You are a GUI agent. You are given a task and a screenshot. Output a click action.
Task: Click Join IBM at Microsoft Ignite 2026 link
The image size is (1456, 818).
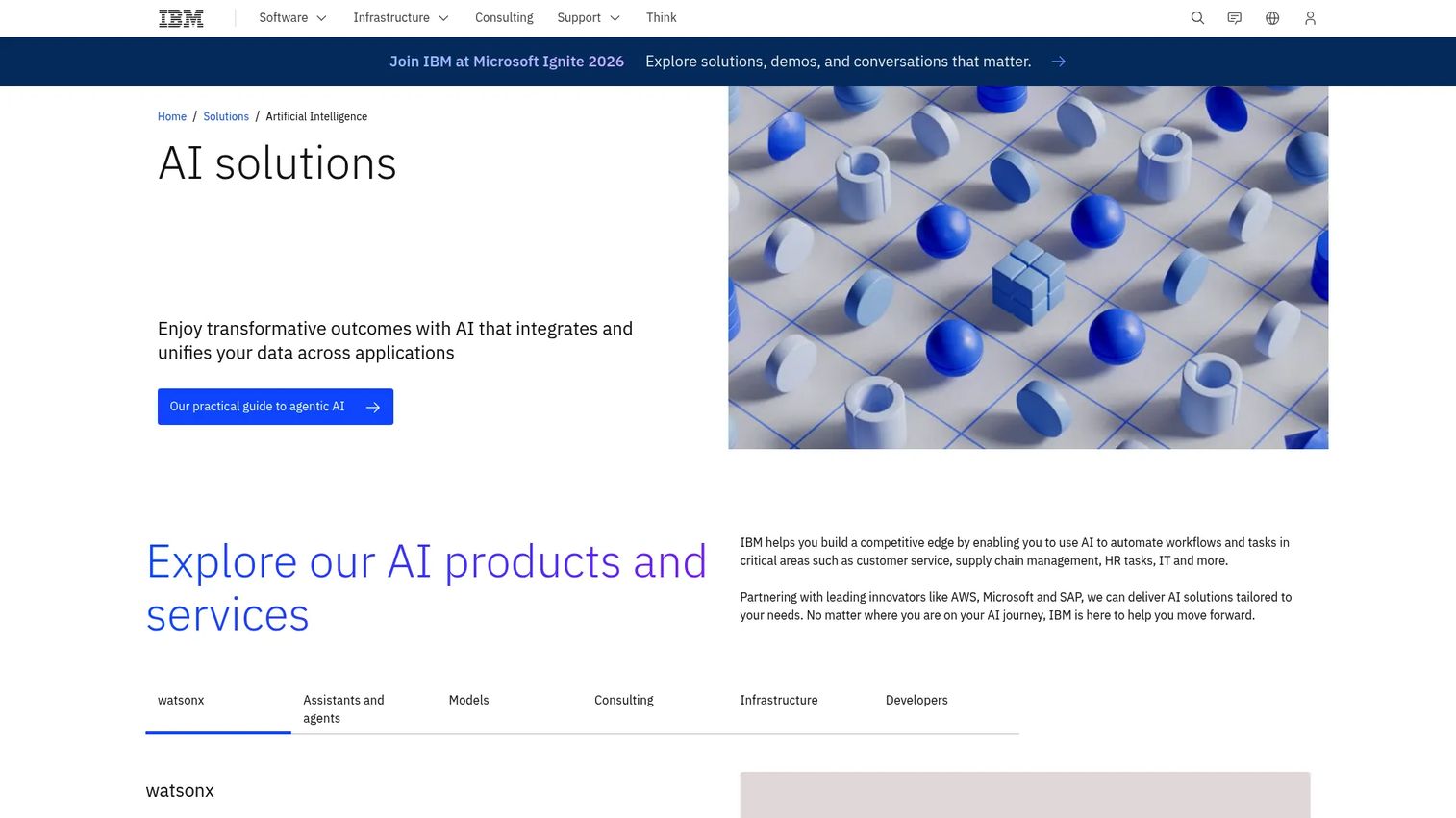507,62
